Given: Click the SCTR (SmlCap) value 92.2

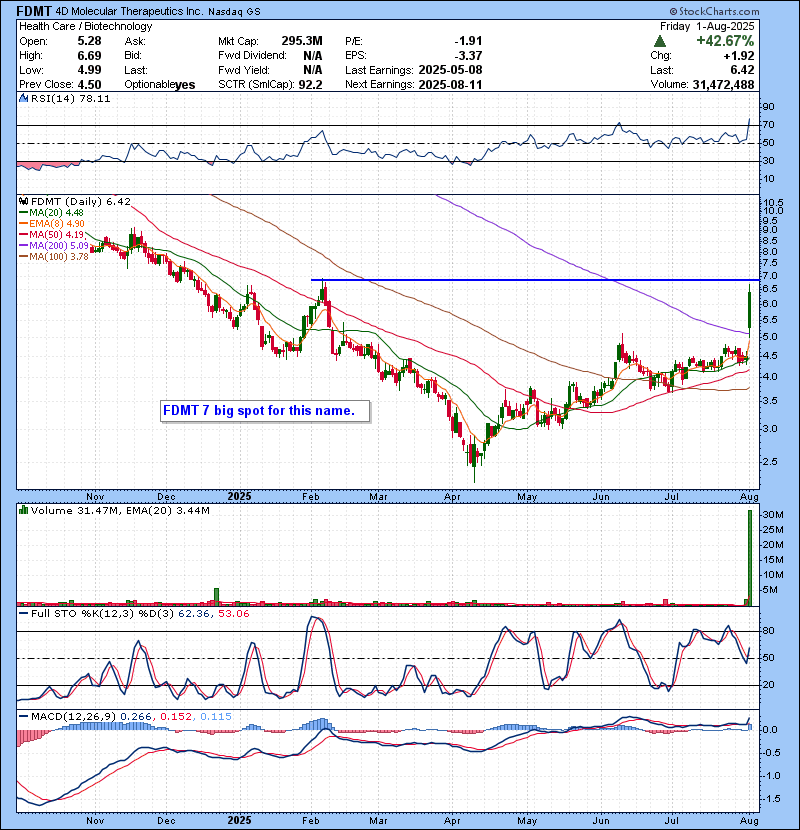Looking at the screenshot, I should click(x=310, y=84).
